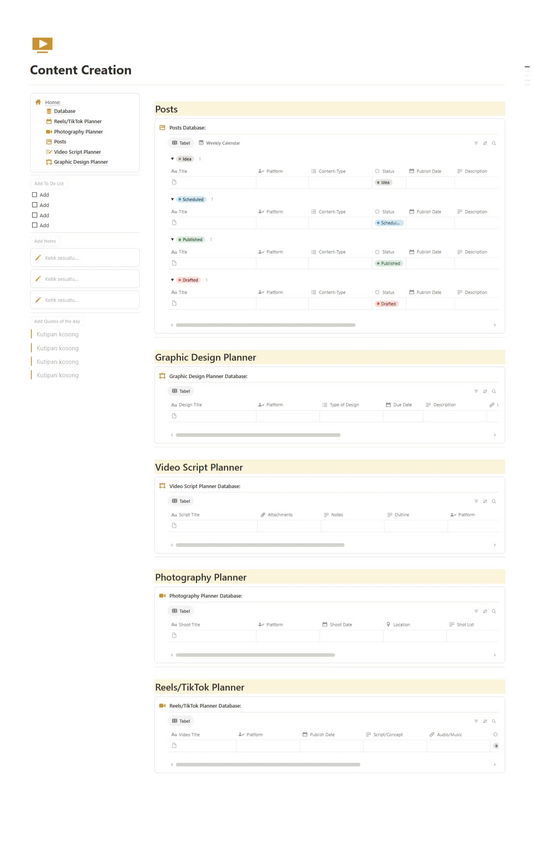533x854 pixels.
Task: Open Reels/TikTok Planner Database icon
Action: click(x=162, y=706)
